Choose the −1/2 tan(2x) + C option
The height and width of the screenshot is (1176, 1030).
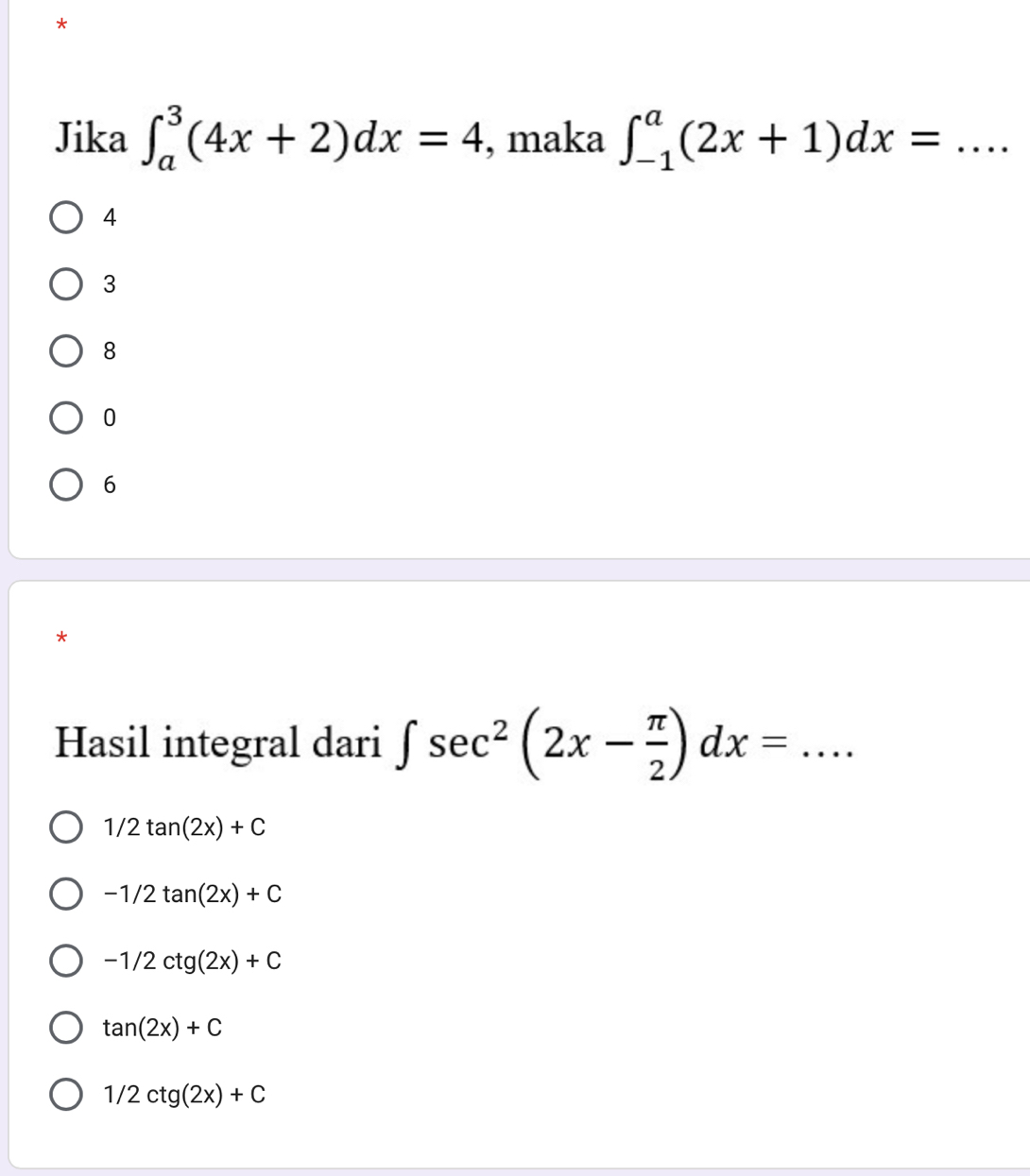click(65, 894)
